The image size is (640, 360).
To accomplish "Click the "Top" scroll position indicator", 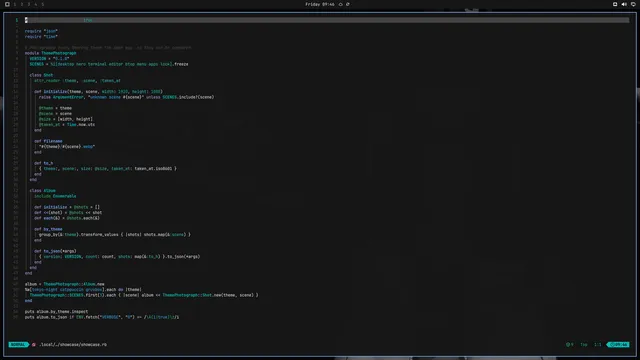I will point(584,344).
